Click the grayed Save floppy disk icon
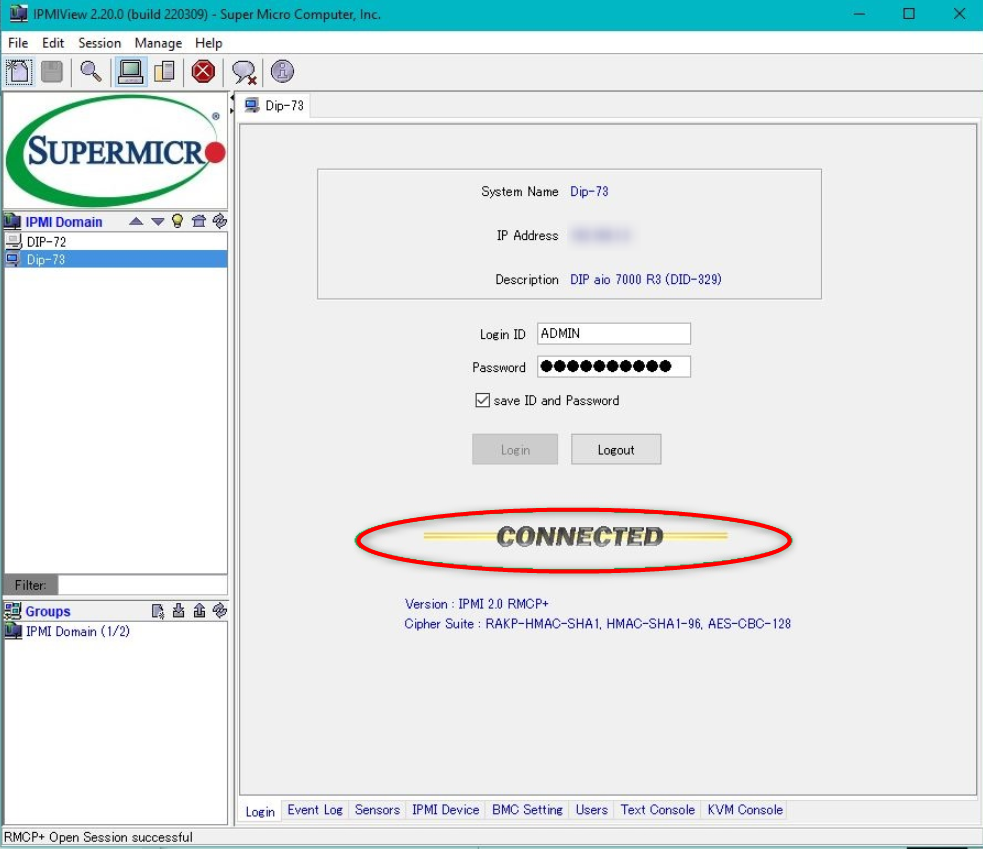Viewport: 983px width, 849px height. 52,71
